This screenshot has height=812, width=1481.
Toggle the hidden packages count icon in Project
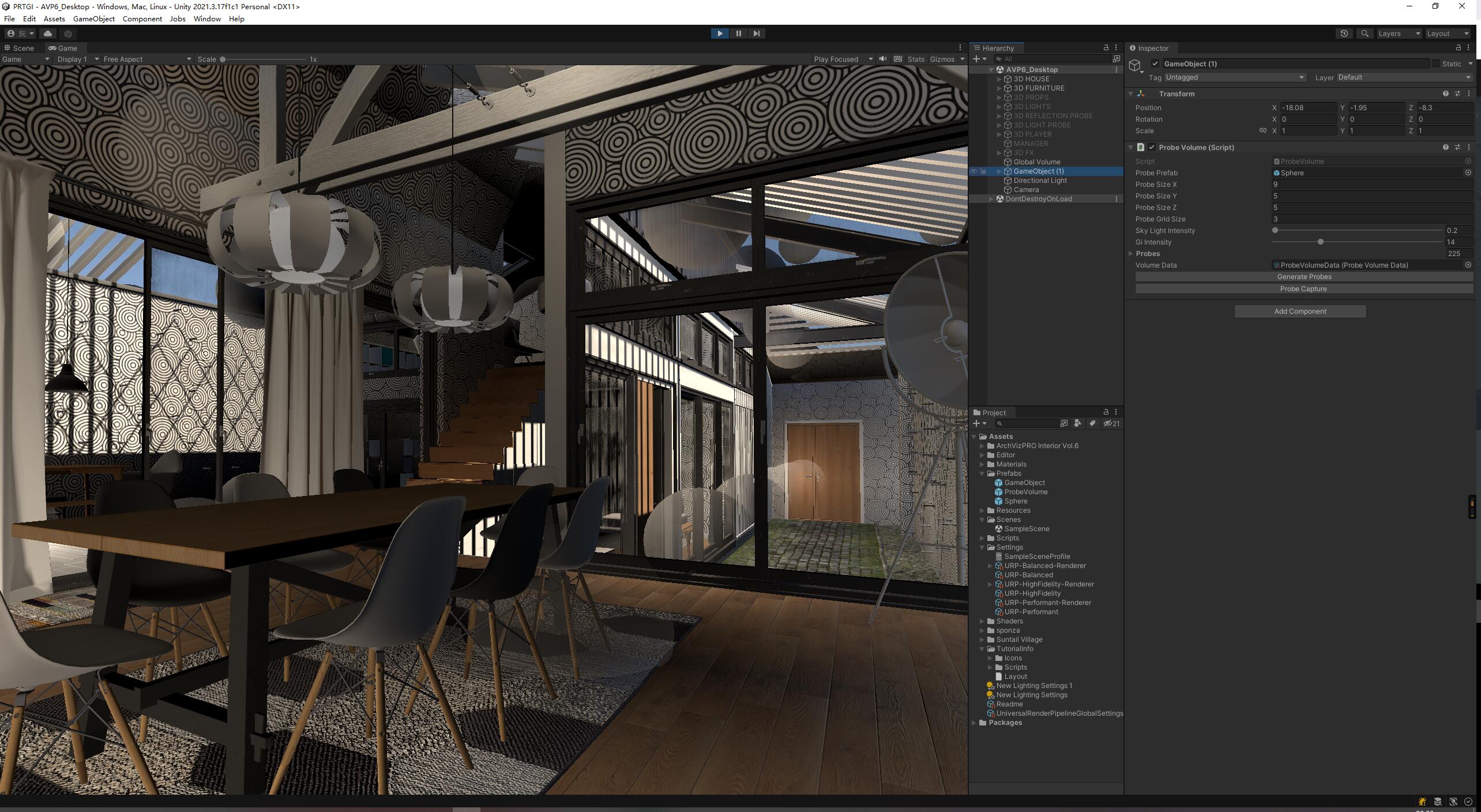[x=1111, y=423]
